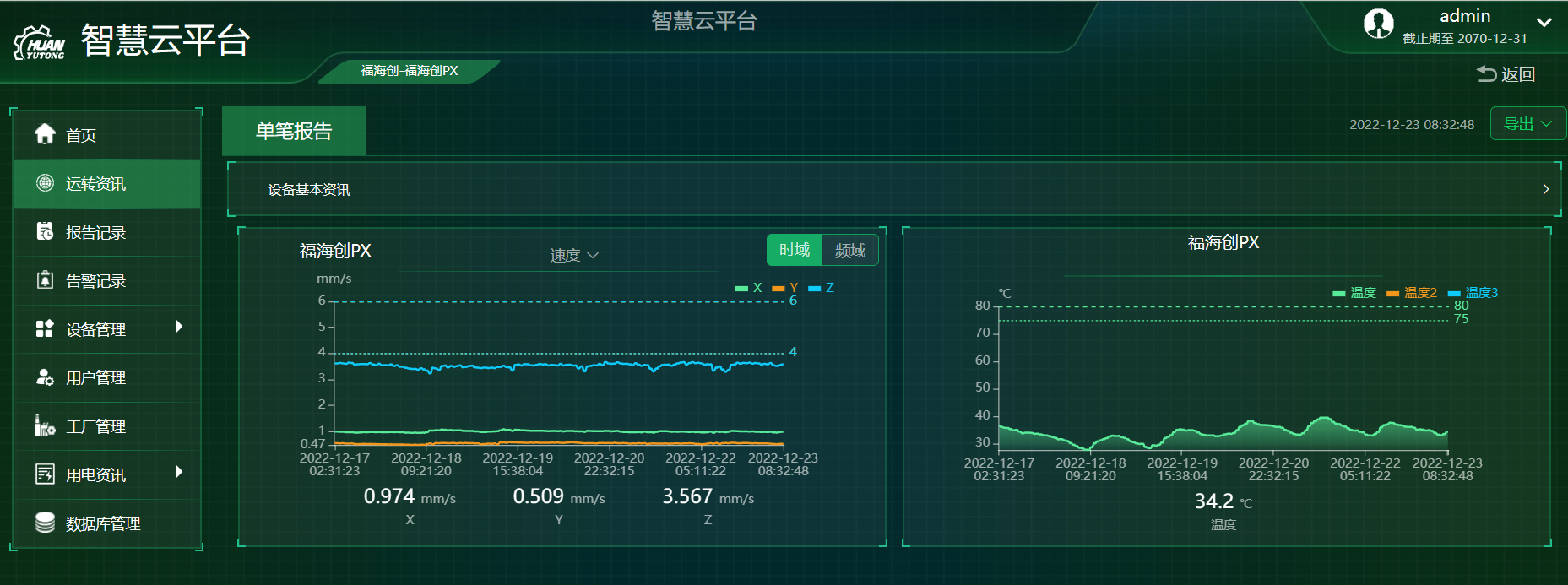Select the 单笔报告 tab
The image size is (1568, 585).
point(293,131)
